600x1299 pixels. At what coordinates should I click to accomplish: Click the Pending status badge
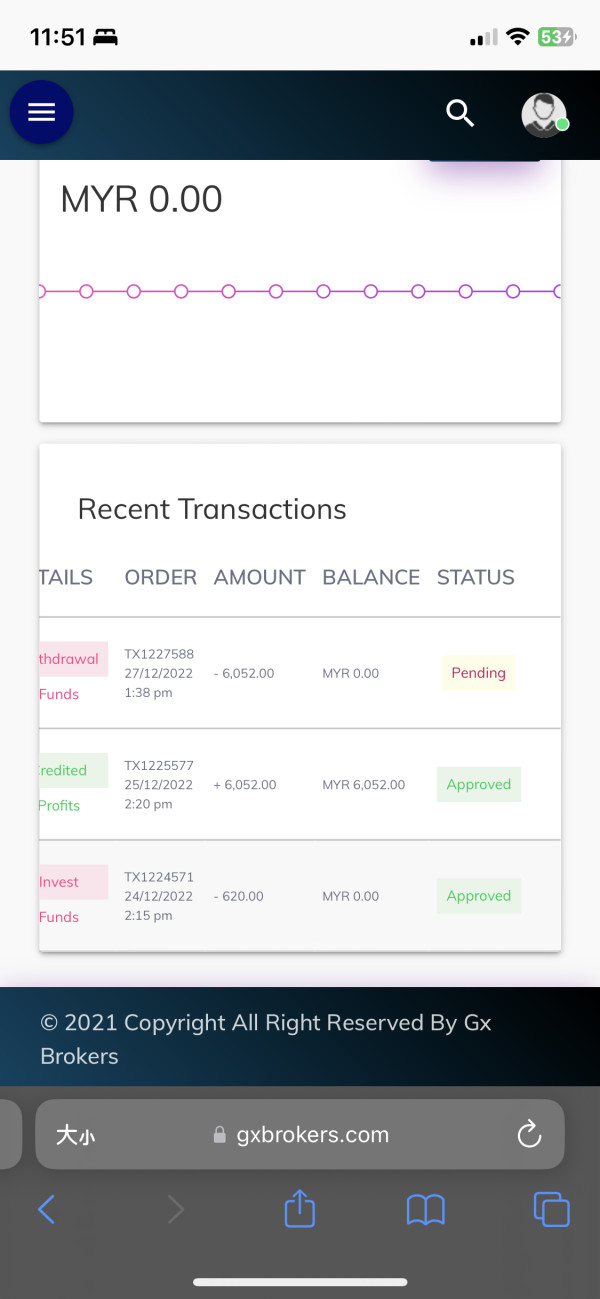click(478, 673)
